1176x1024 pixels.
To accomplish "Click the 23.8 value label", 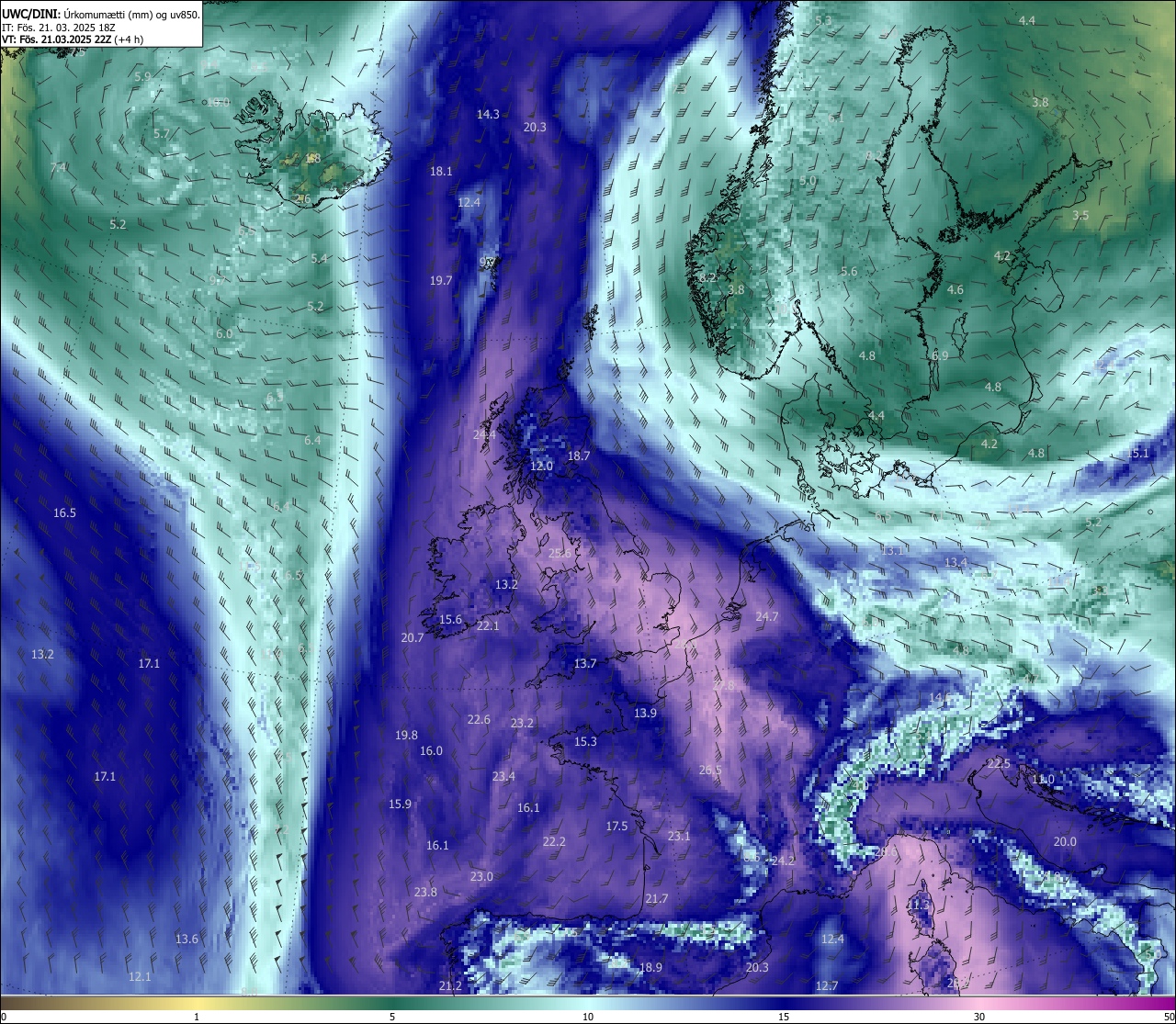I will [x=425, y=893].
